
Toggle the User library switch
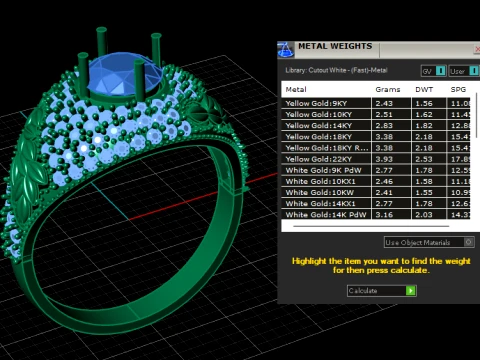[x=474, y=71]
